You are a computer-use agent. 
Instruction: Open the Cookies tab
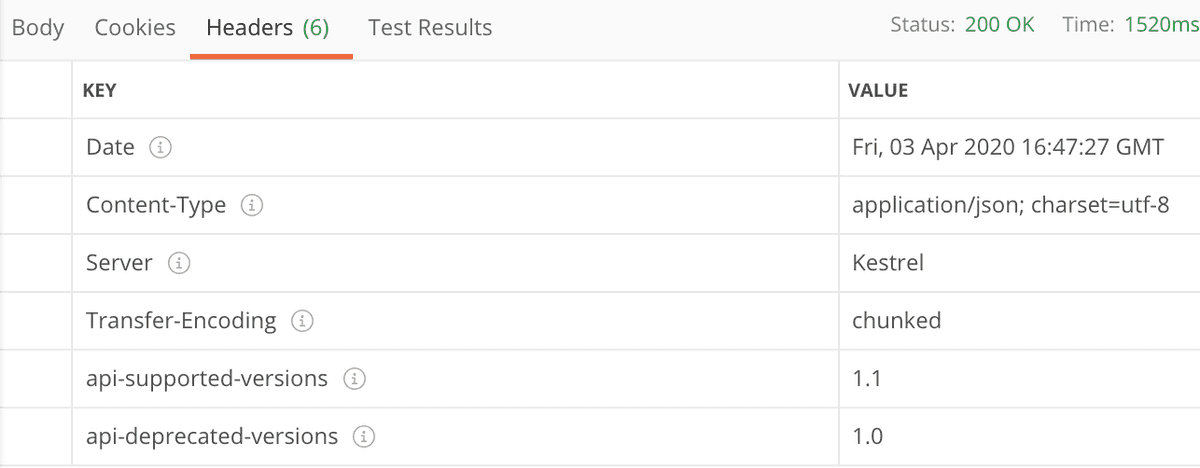[135, 27]
